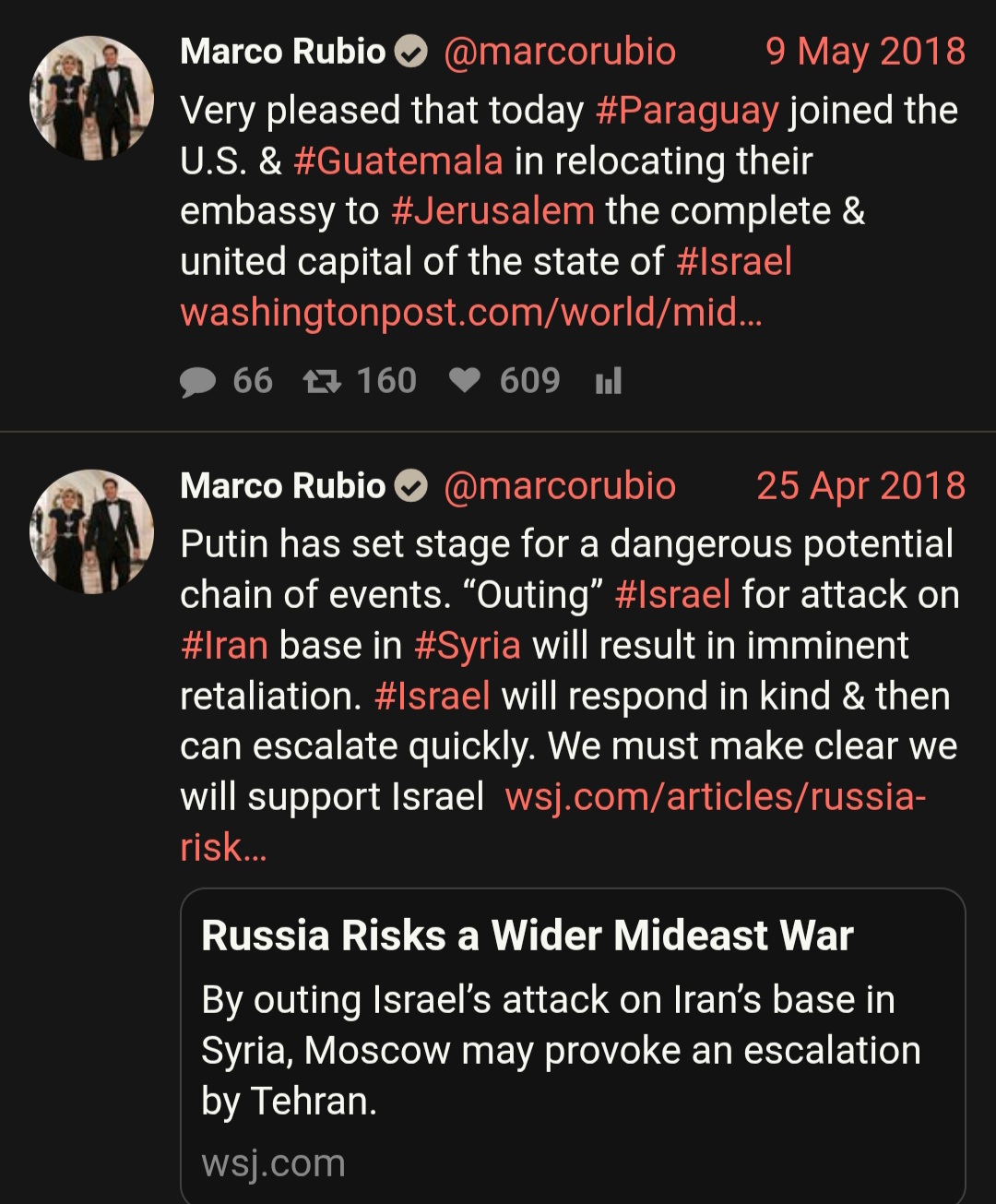996x1204 pixels.
Task: Open the 9 May 2018 timestamp
Action: pos(865,52)
